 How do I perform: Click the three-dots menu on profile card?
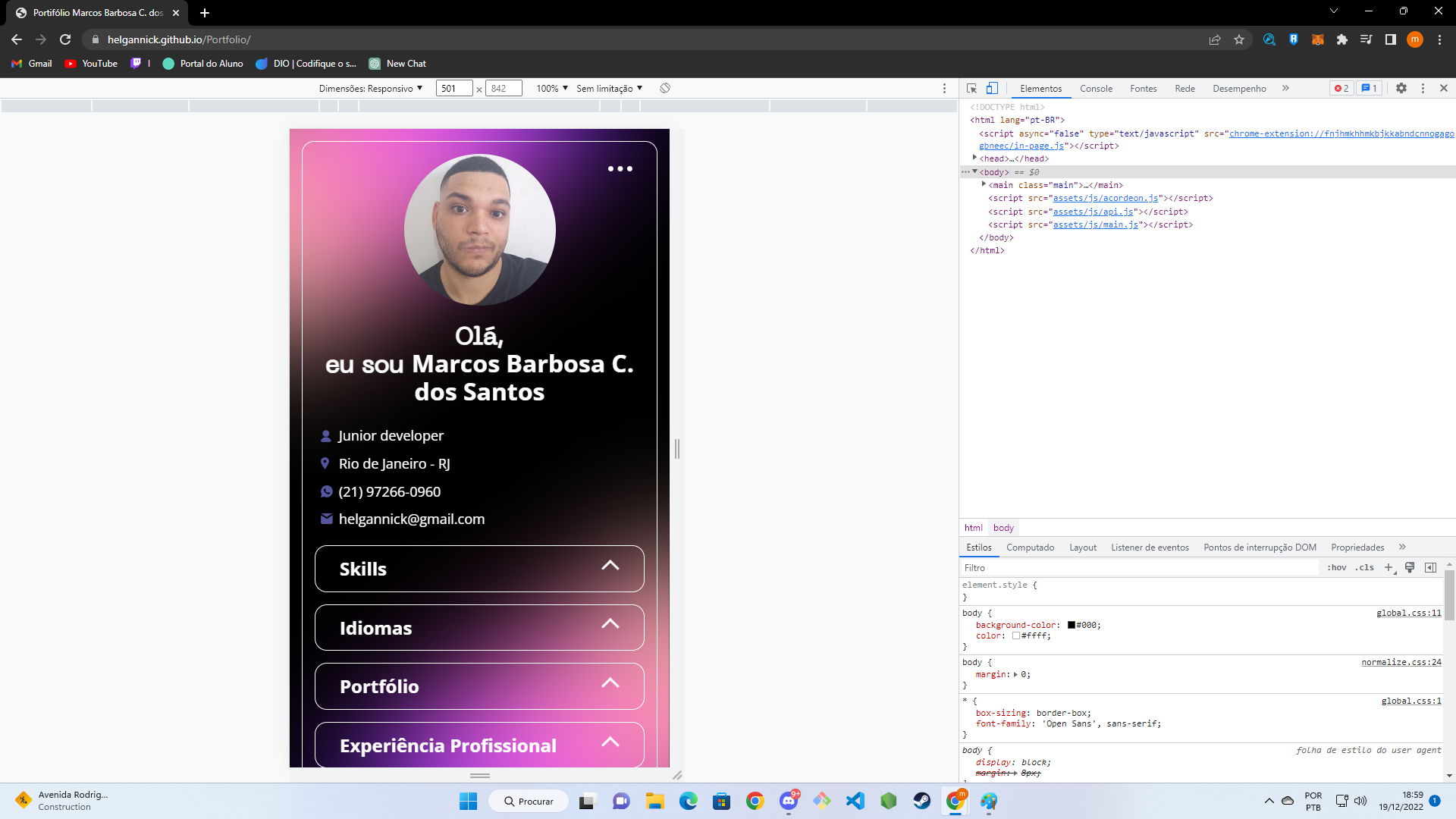point(620,169)
